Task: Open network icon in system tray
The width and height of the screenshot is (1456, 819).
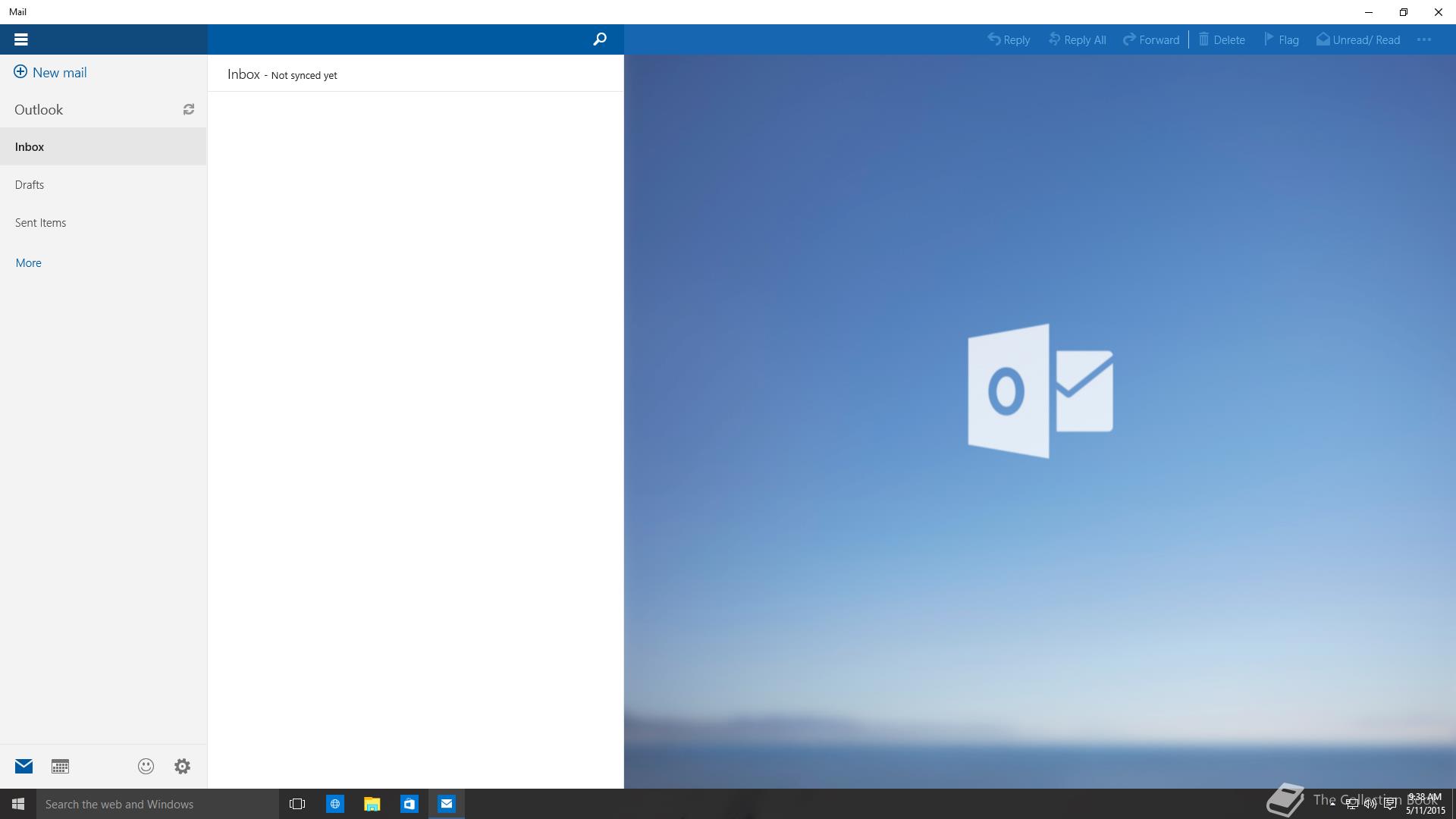Action: click(x=1351, y=804)
